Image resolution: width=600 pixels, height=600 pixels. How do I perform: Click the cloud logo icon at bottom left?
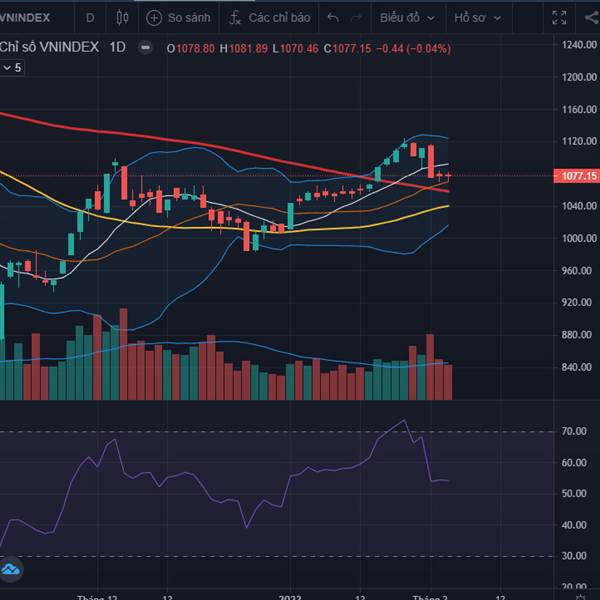pos(11,570)
